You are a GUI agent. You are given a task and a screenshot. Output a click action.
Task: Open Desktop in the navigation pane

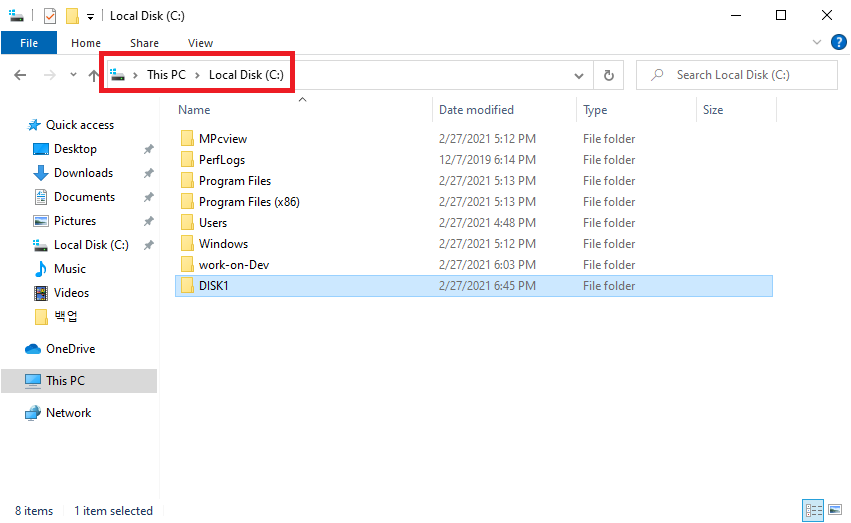(75, 149)
